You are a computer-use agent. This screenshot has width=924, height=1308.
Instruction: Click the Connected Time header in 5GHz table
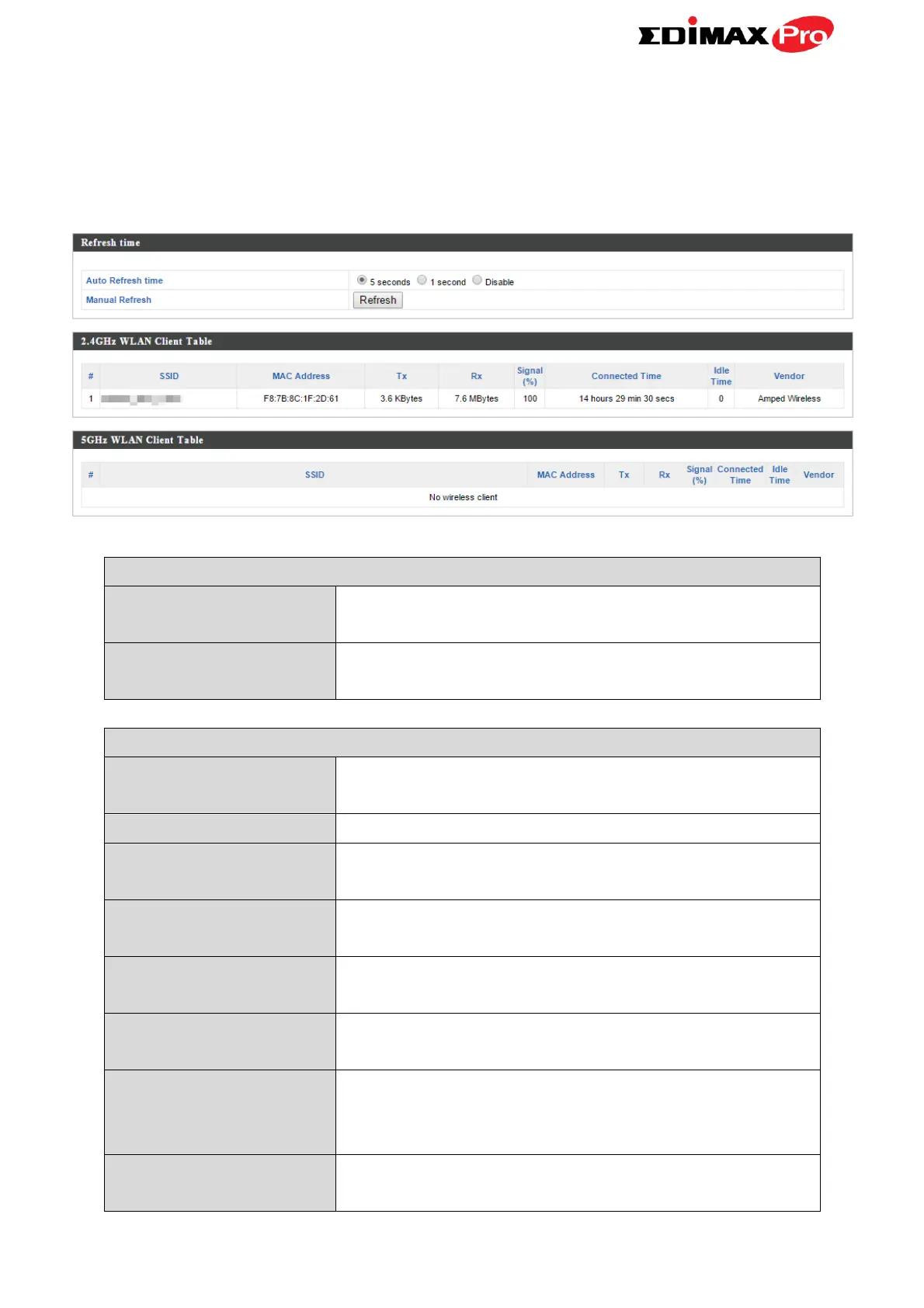tap(740, 475)
